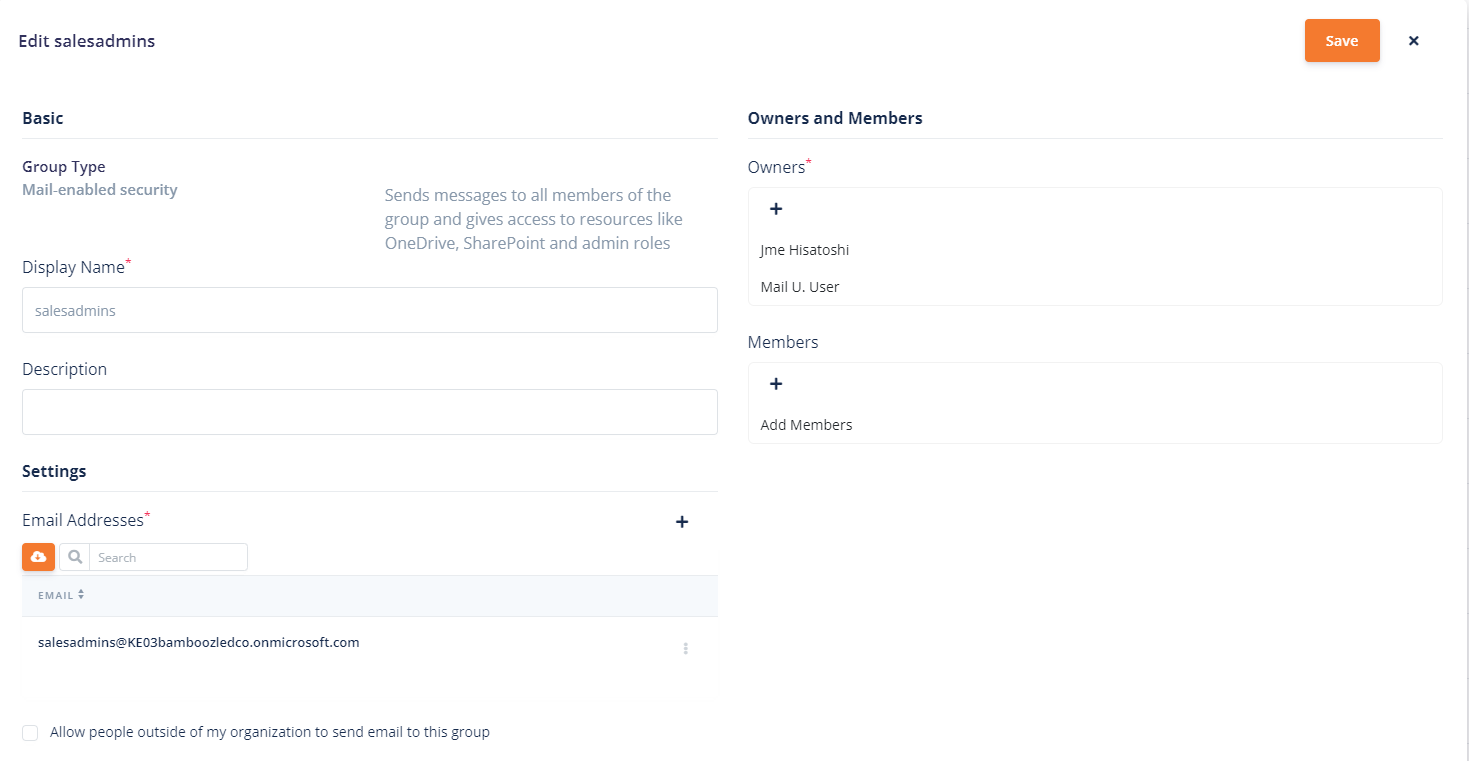Viewport: 1469px width, 761px height.
Task: Close the Edit salesadmins dialog with X
Action: (1413, 41)
